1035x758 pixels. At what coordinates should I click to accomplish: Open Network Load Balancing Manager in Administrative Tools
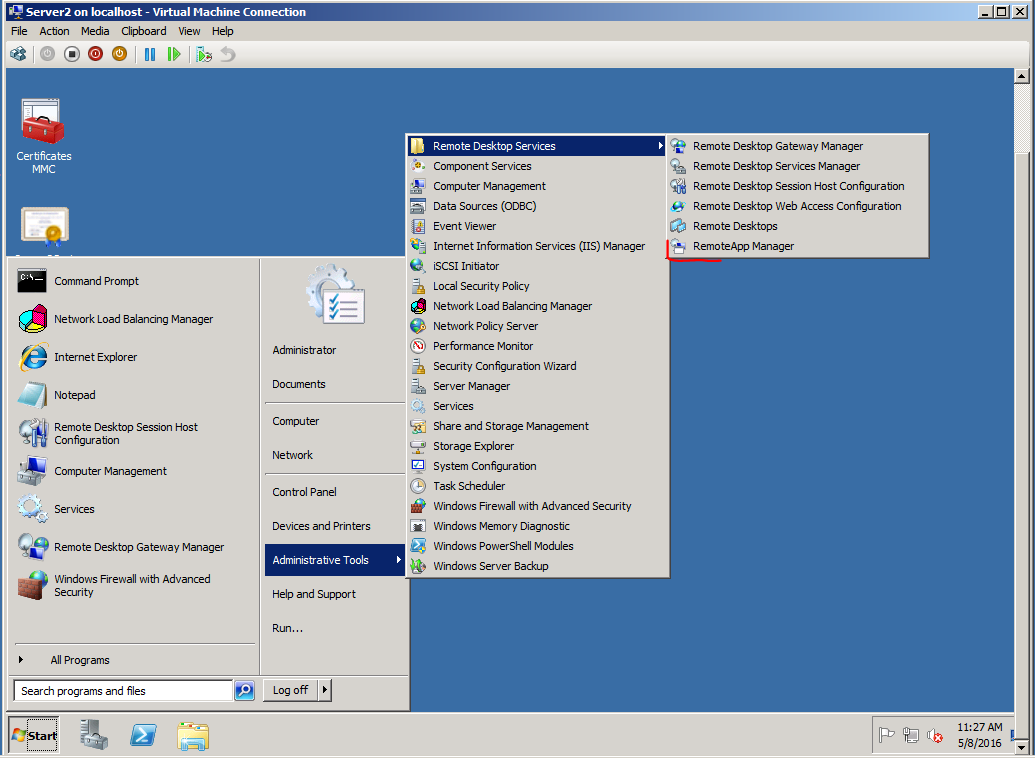[x=537, y=306]
